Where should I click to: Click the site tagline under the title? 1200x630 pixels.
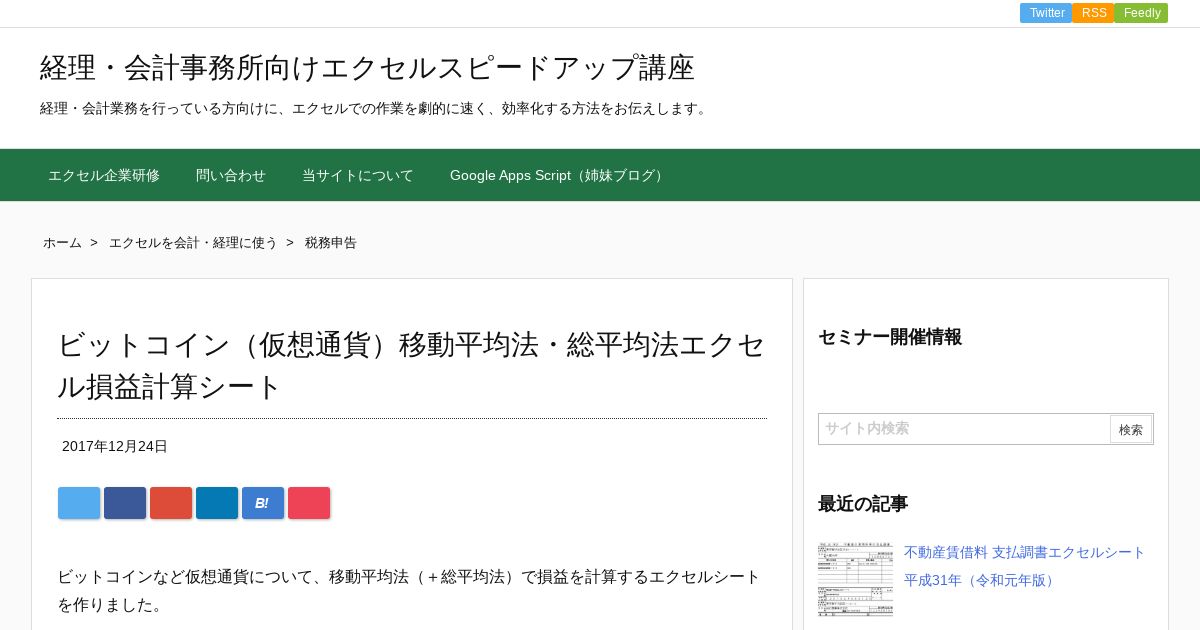pyautogui.click(x=376, y=108)
